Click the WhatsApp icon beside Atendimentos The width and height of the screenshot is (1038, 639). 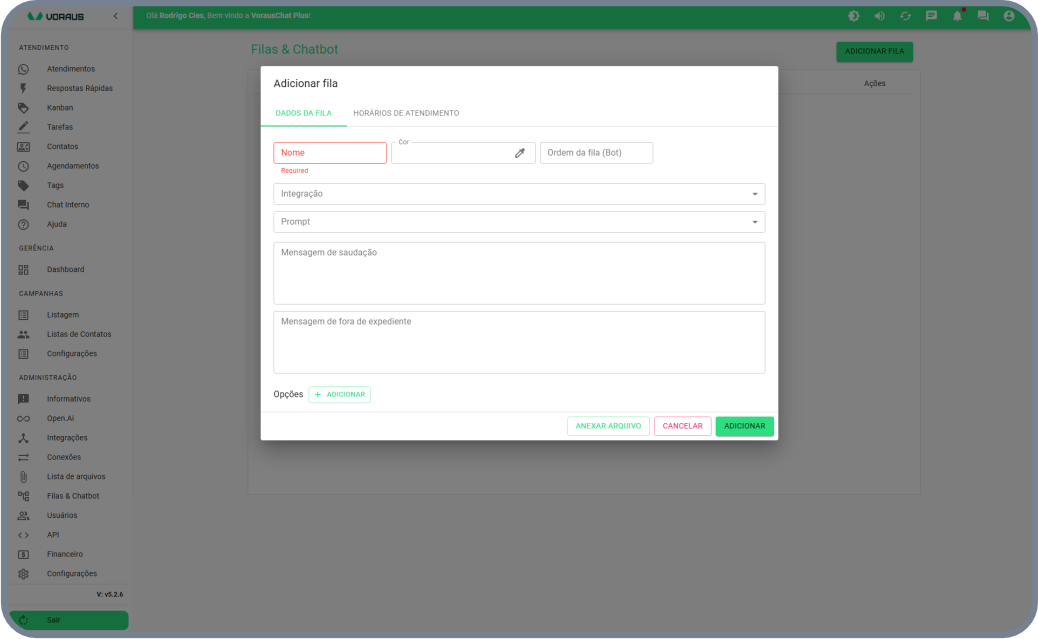pos(24,69)
